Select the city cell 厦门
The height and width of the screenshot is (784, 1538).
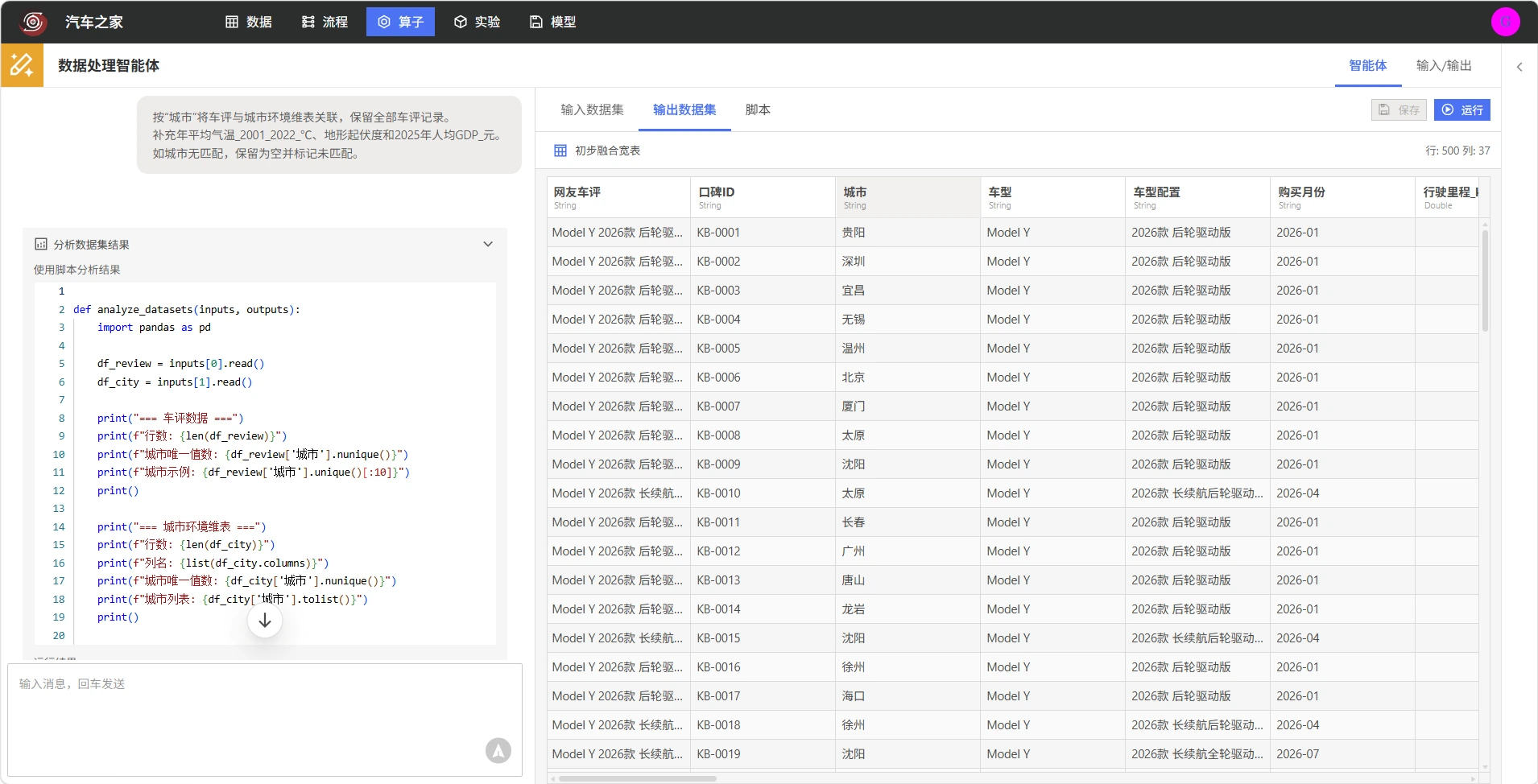[908, 406]
